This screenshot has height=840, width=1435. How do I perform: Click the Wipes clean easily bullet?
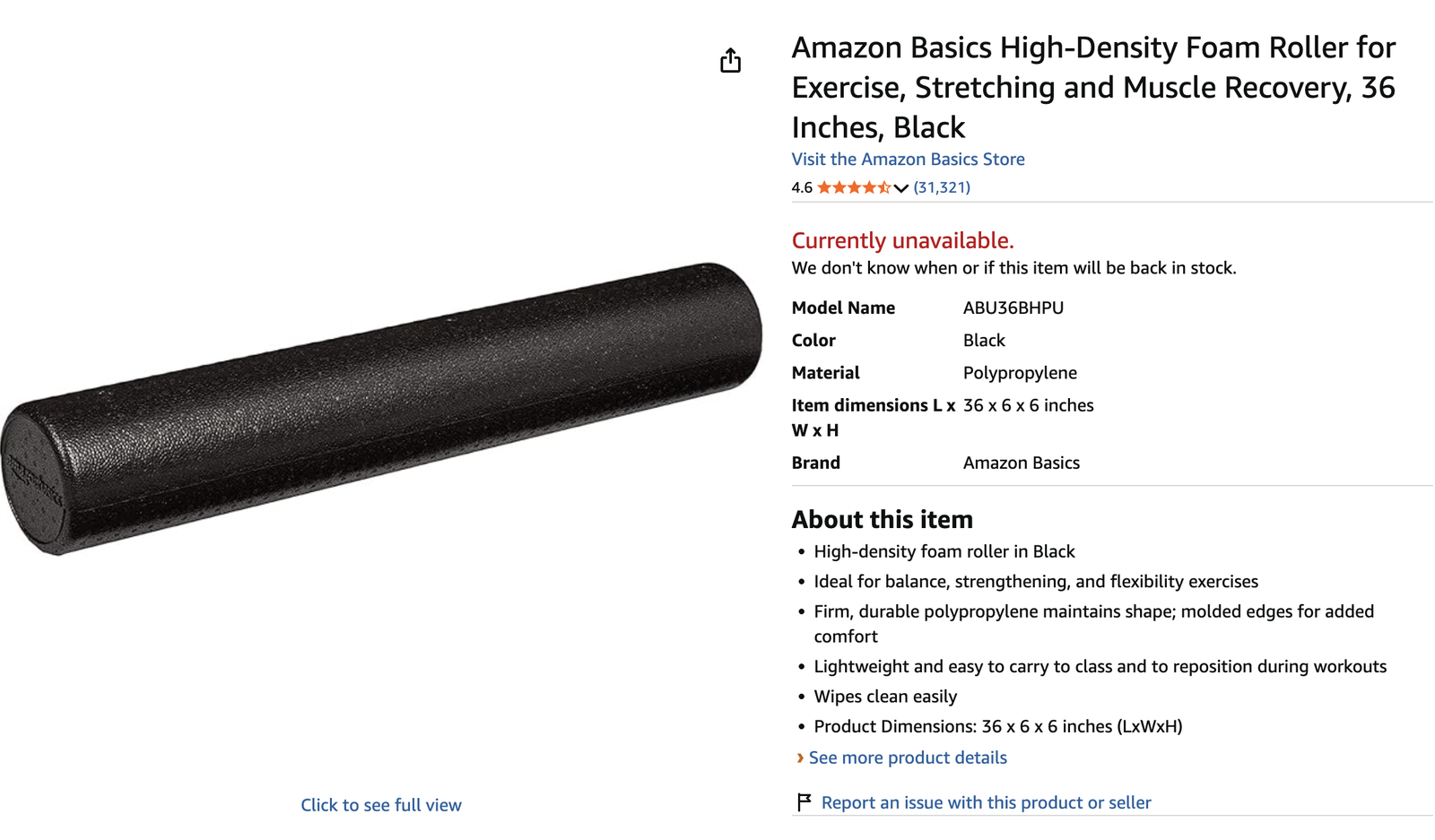click(884, 696)
